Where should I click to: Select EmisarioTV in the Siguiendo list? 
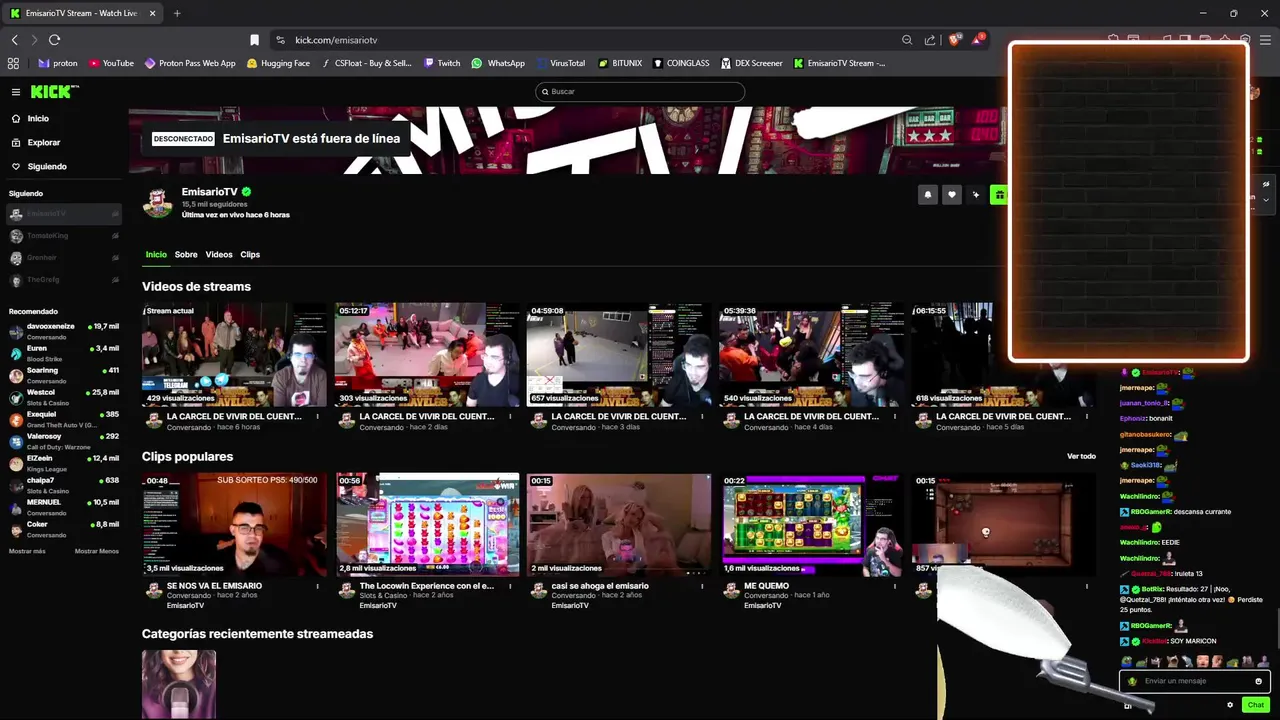pos(64,214)
